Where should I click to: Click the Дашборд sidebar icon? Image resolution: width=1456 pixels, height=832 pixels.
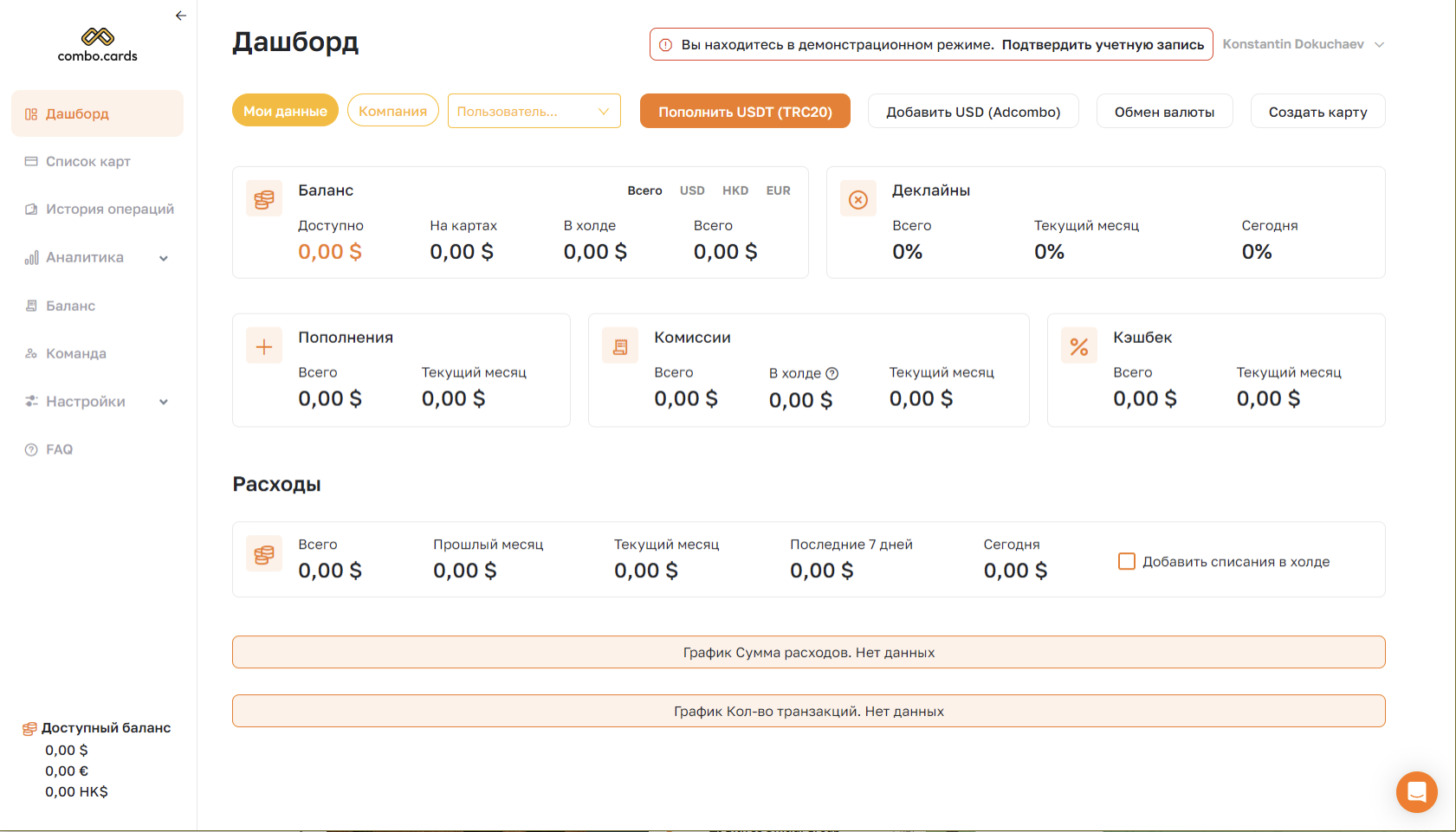click(x=31, y=114)
